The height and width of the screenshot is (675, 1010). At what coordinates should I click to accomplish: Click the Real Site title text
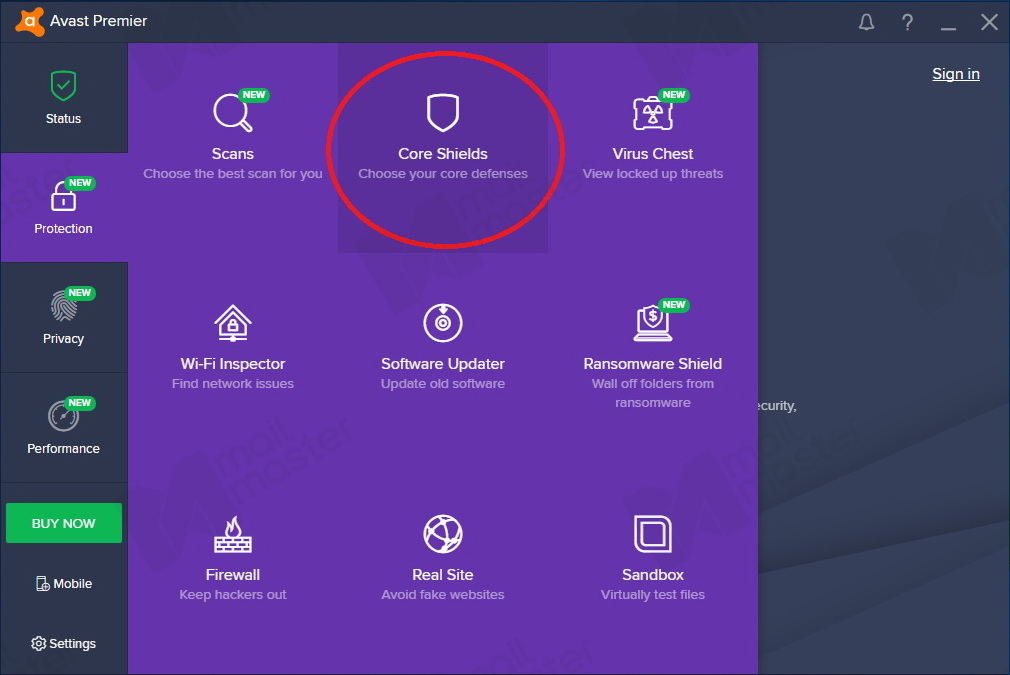tap(443, 575)
